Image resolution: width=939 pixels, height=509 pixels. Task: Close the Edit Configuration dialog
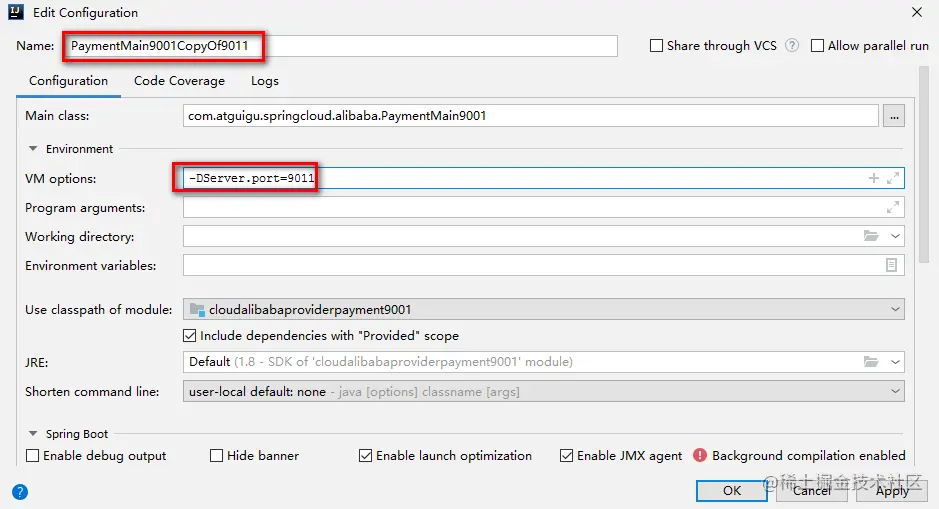916,12
